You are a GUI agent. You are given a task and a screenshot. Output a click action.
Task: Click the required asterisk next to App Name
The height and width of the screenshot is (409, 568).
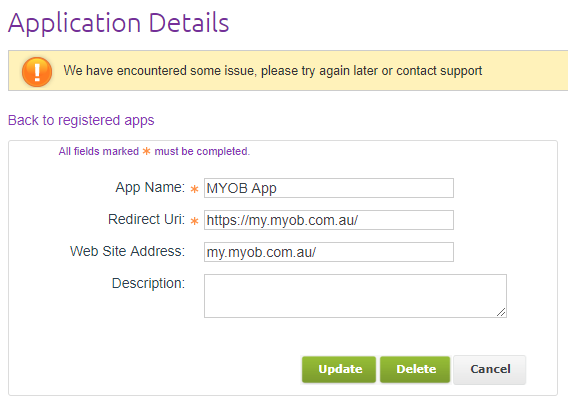pos(195,189)
